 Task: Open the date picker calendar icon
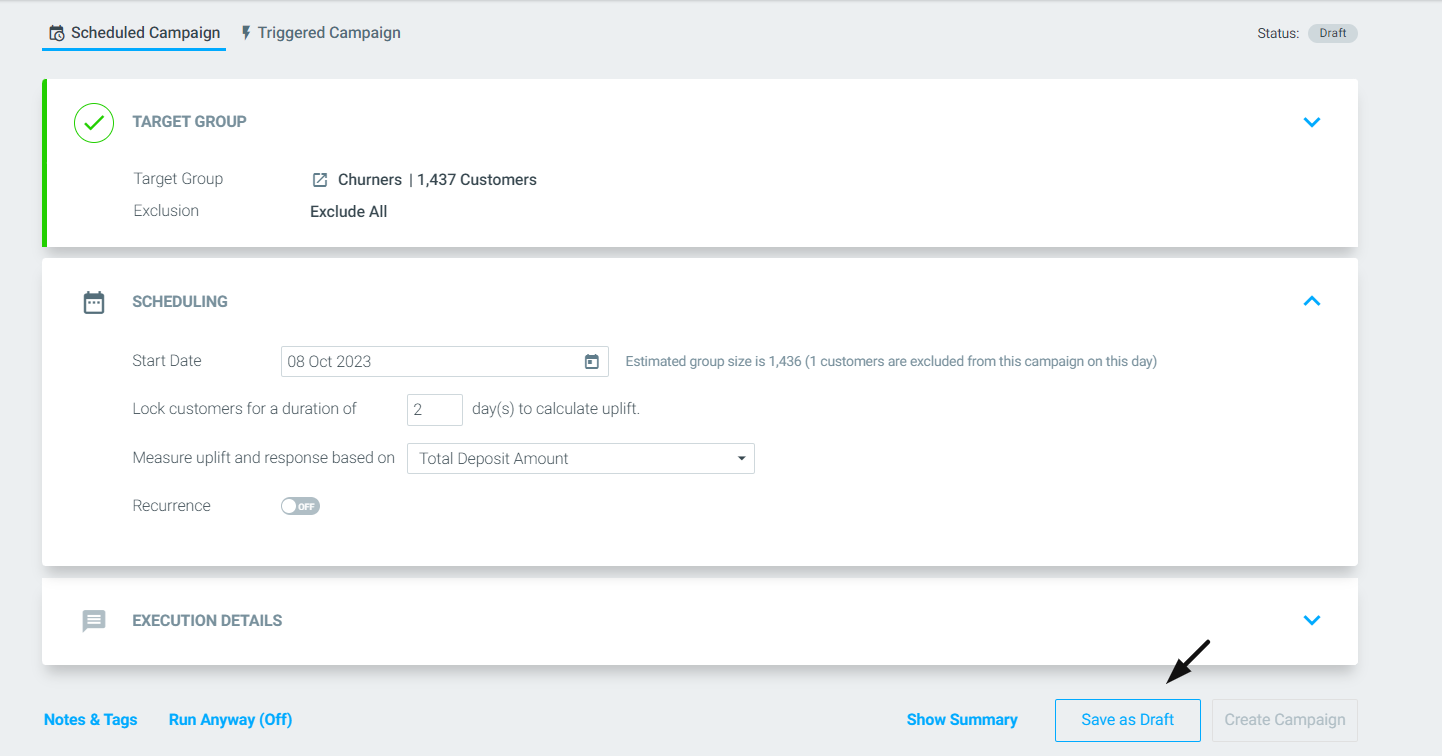tap(592, 361)
